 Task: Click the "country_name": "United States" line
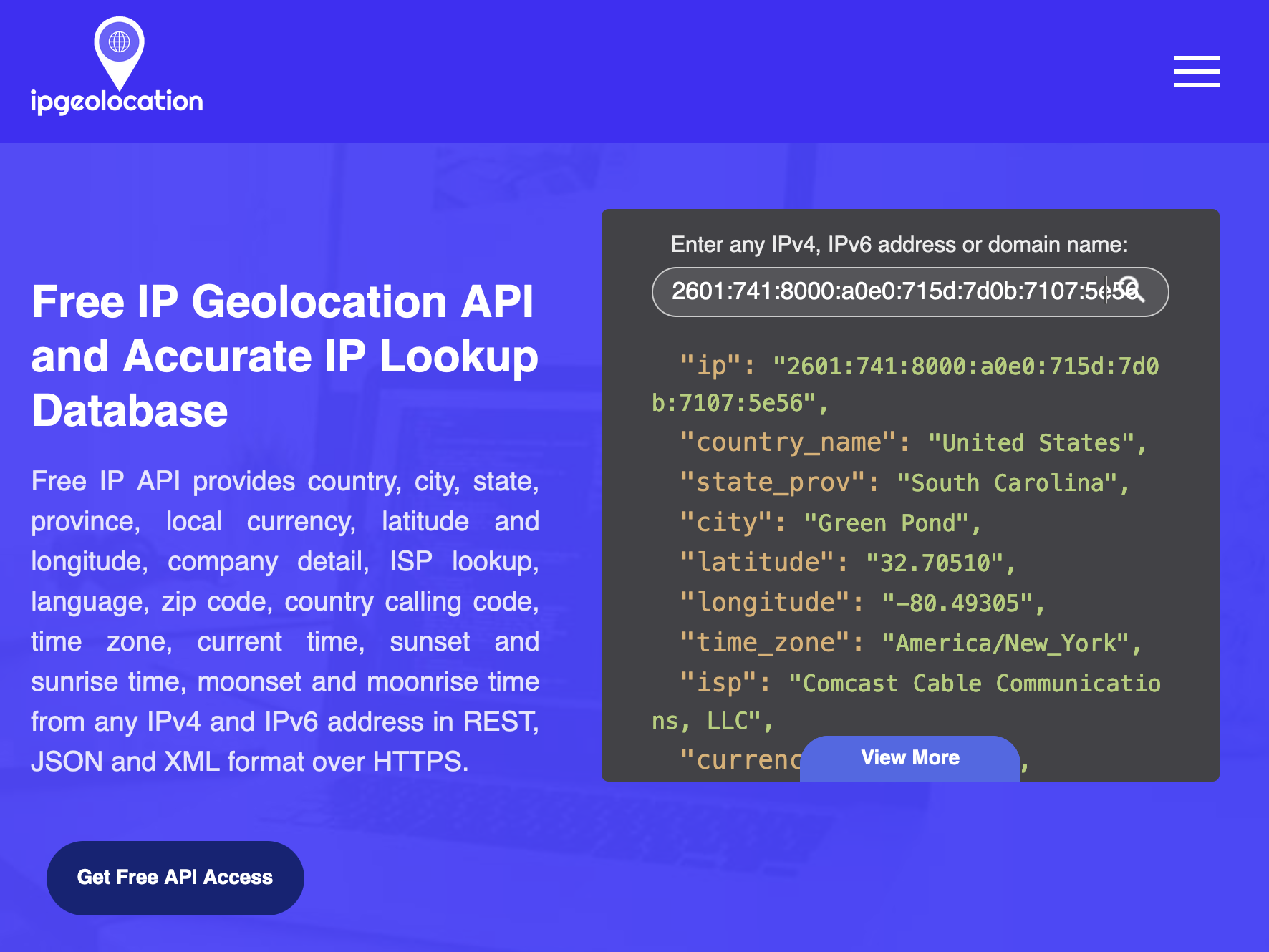pyautogui.click(x=913, y=443)
